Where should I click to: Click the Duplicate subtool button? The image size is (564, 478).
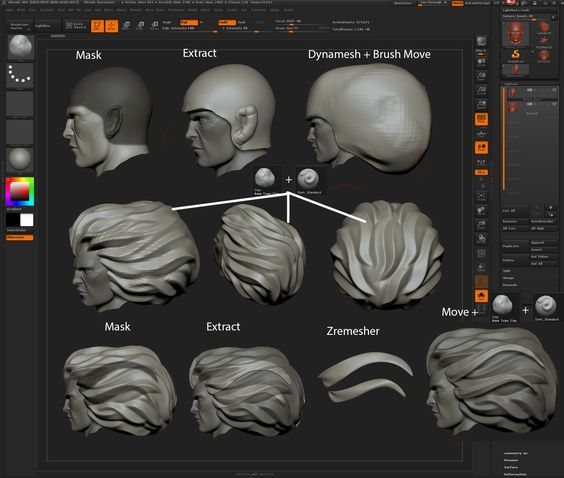pyautogui.click(x=516, y=246)
